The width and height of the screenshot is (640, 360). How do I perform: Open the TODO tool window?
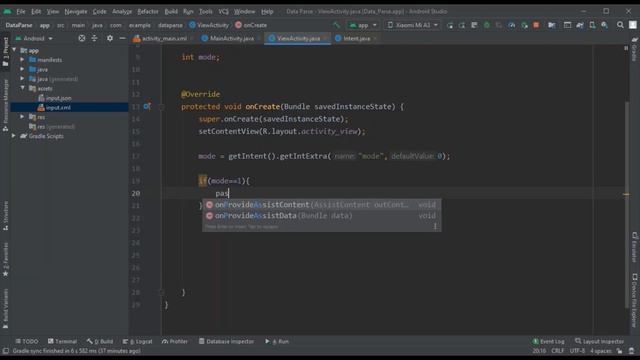coord(27,341)
